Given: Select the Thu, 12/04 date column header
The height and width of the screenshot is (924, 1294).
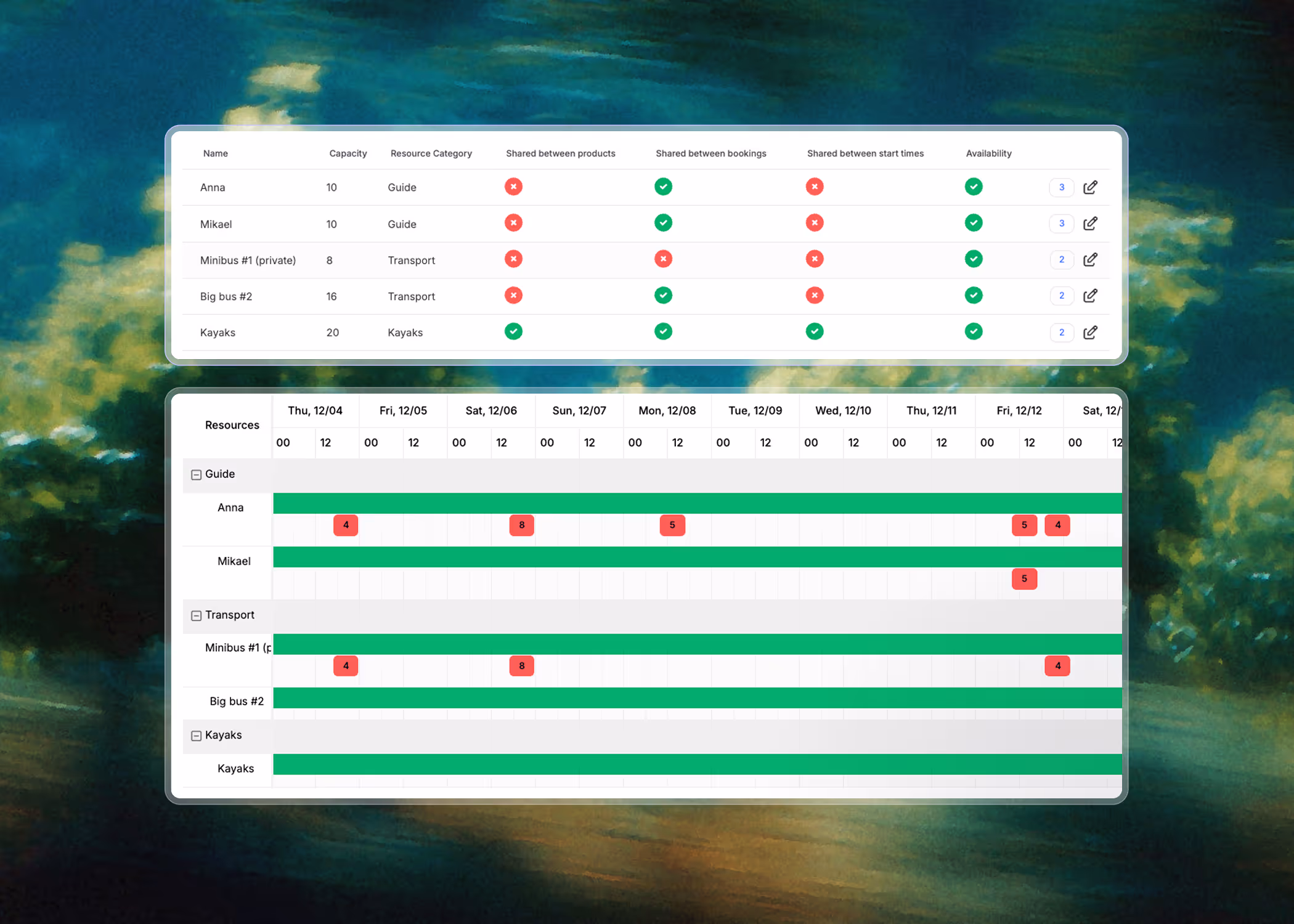Looking at the screenshot, I should pos(315,410).
